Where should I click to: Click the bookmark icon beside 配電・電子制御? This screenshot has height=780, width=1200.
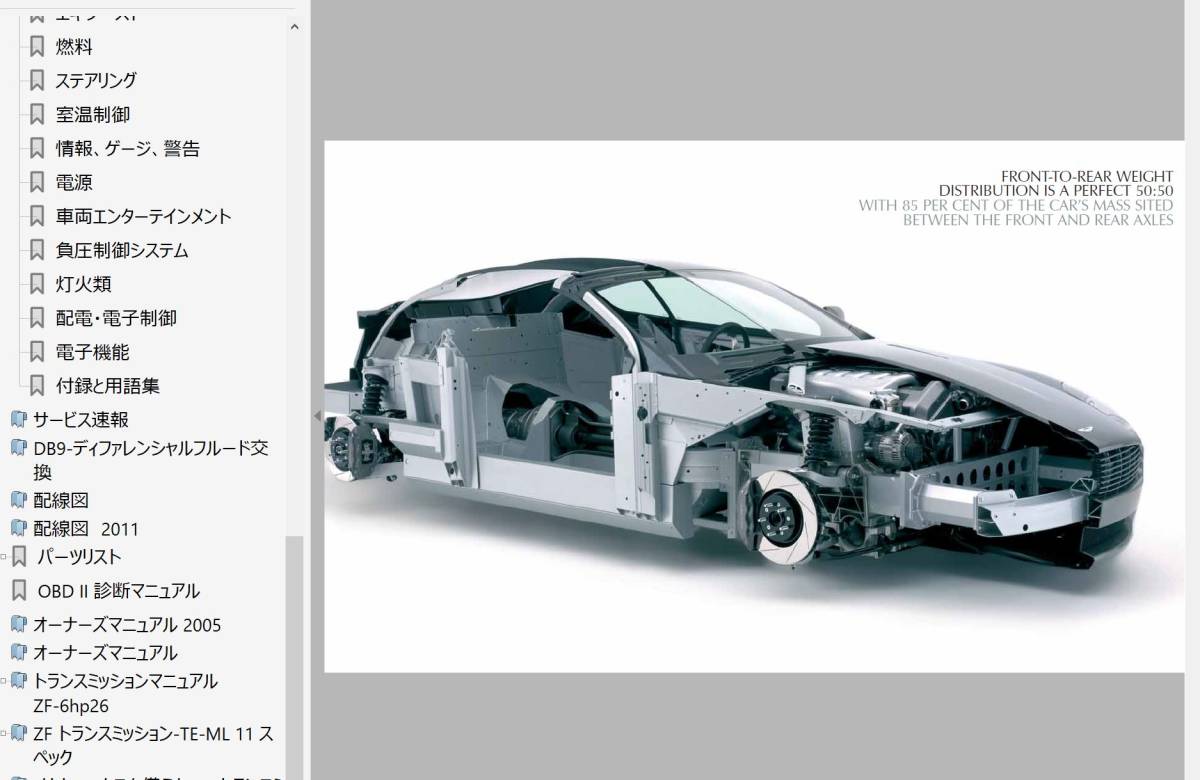click(x=37, y=318)
